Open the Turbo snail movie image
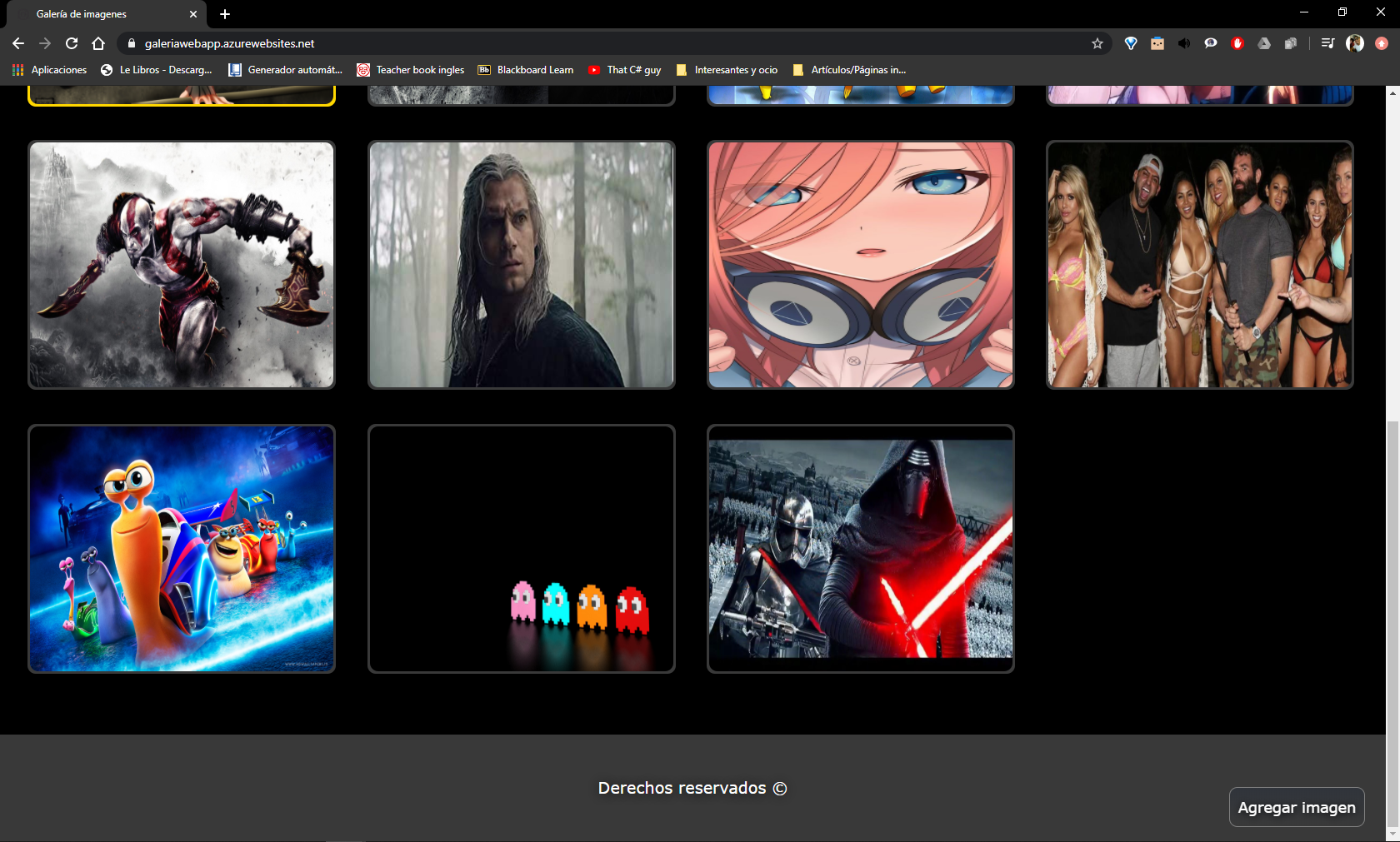Image resolution: width=1400 pixels, height=842 pixels. 182,549
